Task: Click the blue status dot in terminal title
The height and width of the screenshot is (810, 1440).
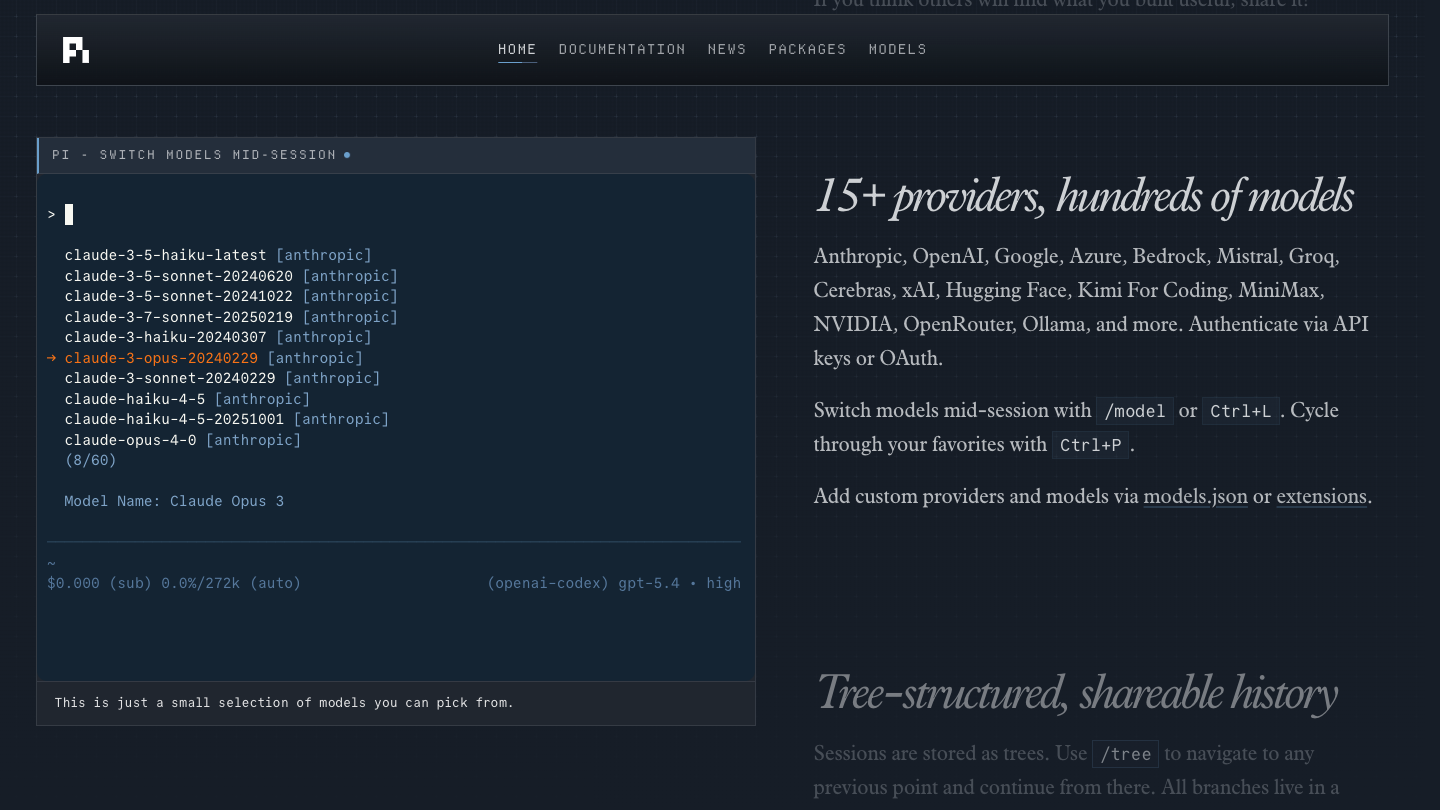Action: [x=347, y=155]
